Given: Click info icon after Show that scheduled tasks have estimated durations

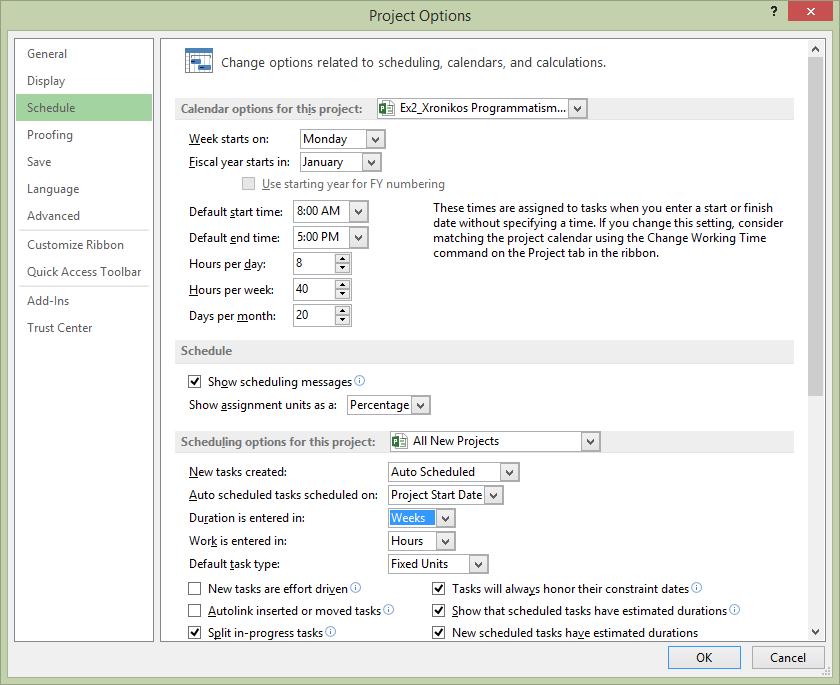Looking at the screenshot, I should coord(734,609).
